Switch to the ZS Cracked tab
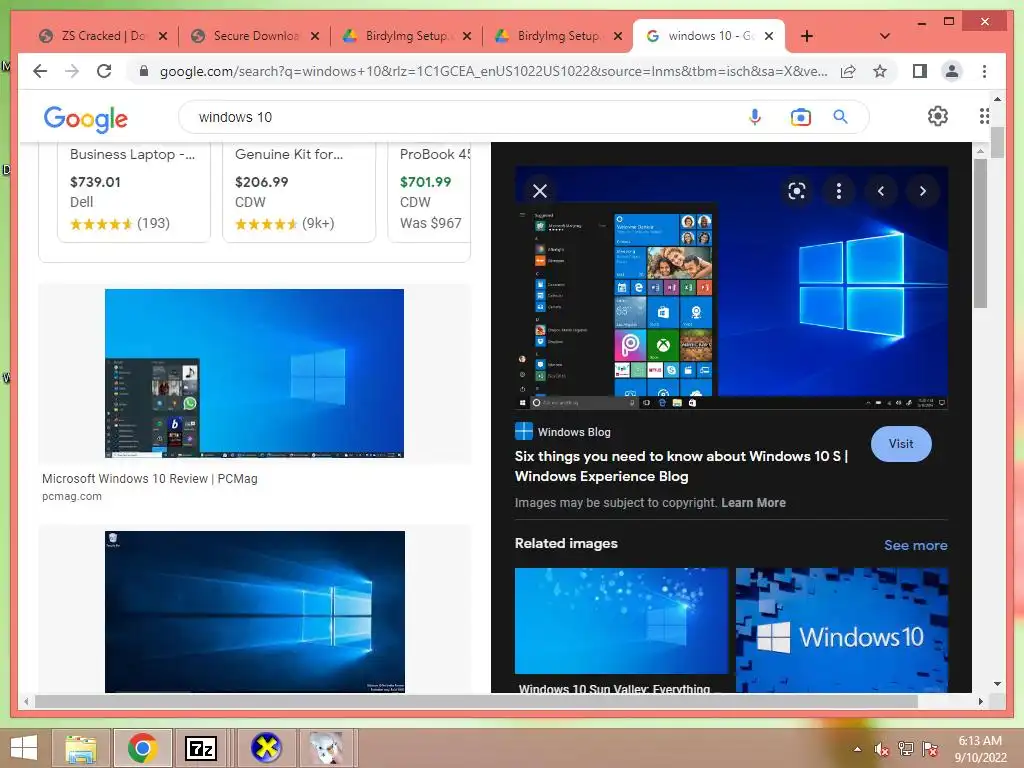Screen dimensions: 1024x768 (x=103, y=36)
